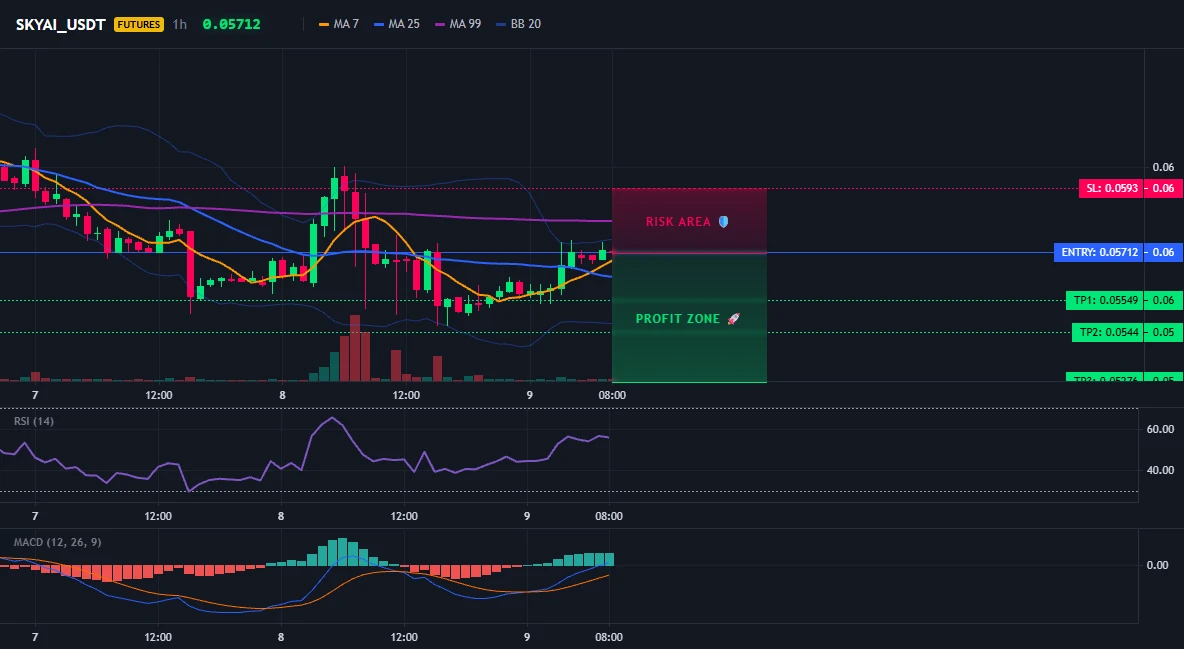
Task: Click the 60.00 RSI axis value
Action: (1161, 429)
